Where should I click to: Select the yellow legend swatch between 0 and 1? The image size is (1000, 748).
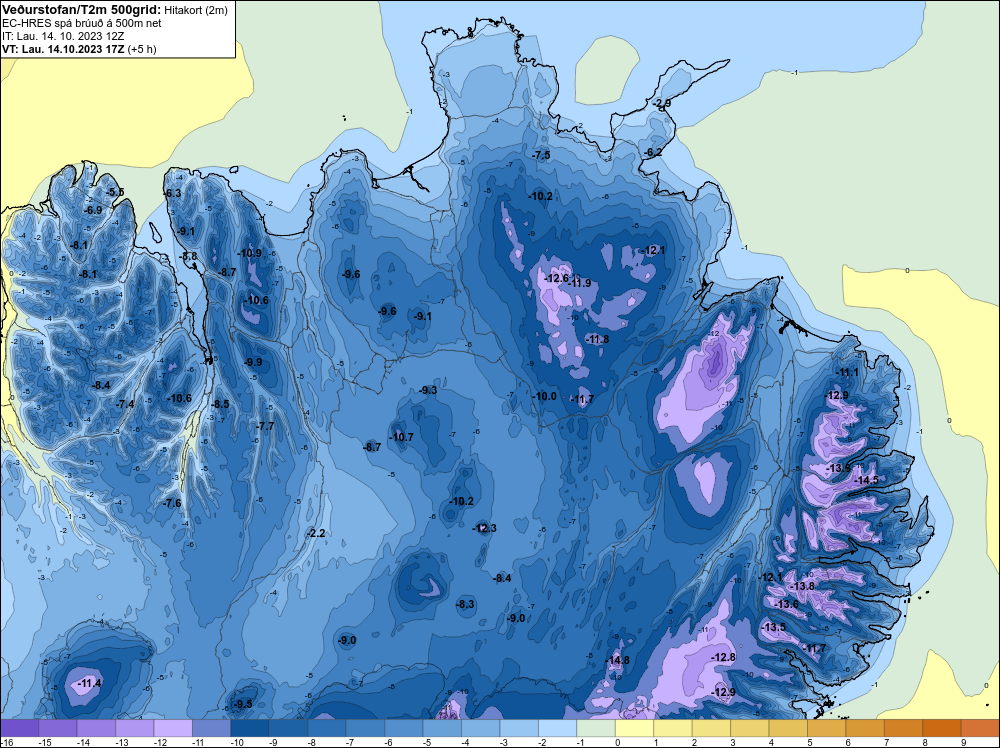(635, 728)
